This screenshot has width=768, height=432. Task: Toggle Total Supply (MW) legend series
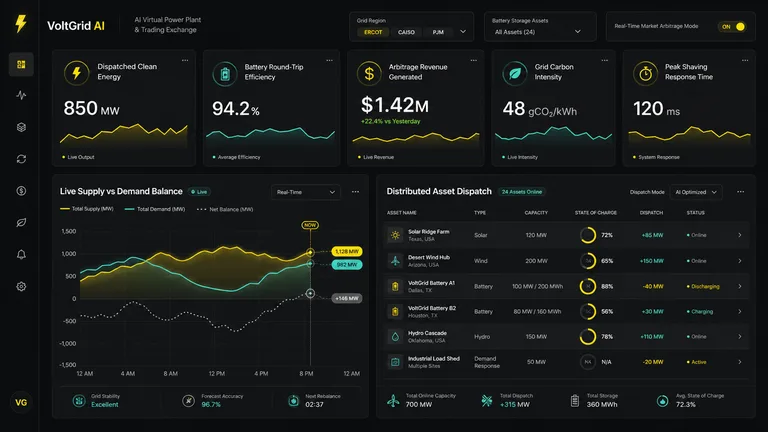pos(87,209)
